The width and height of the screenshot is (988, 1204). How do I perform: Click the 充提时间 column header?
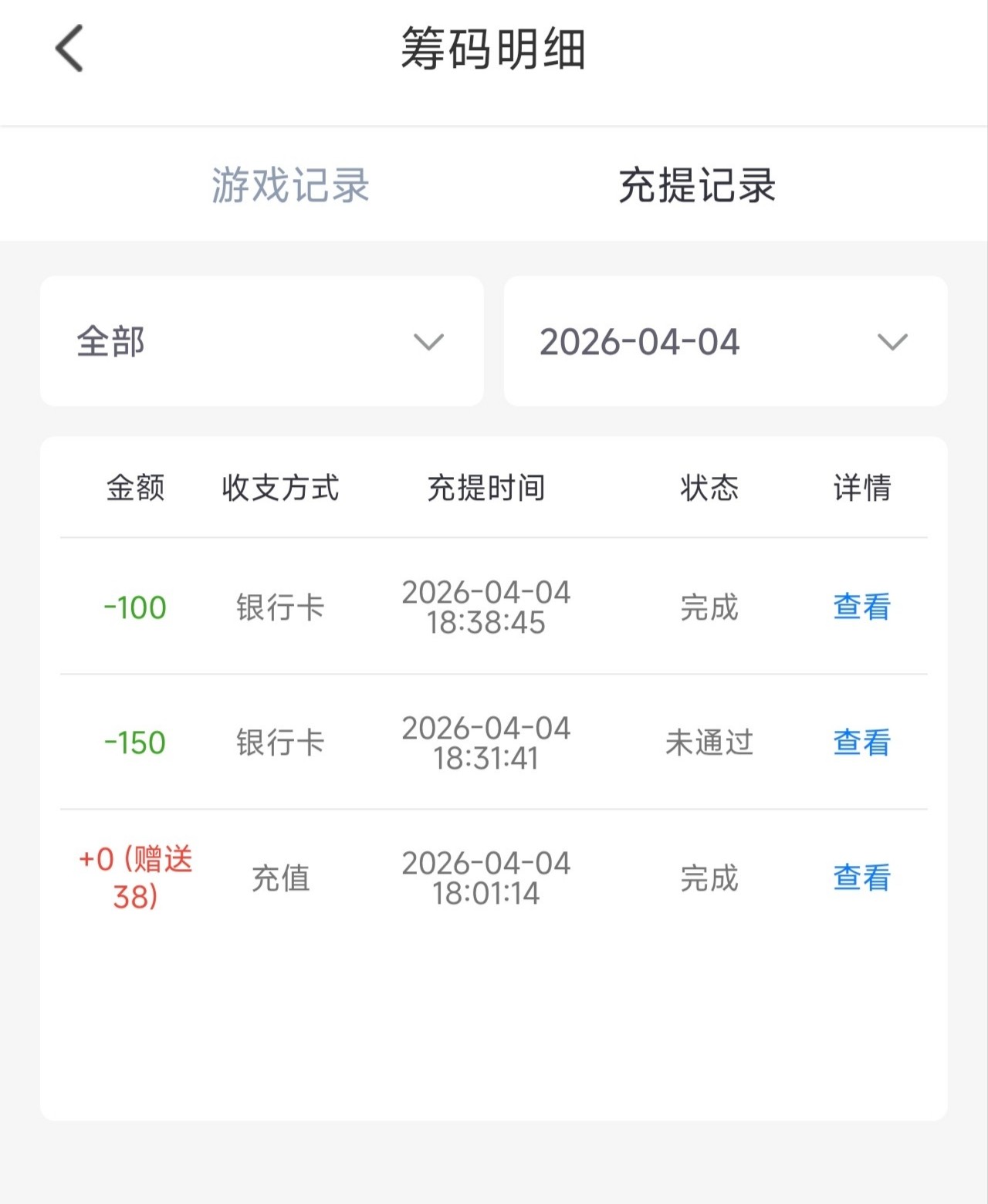point(486,488)
